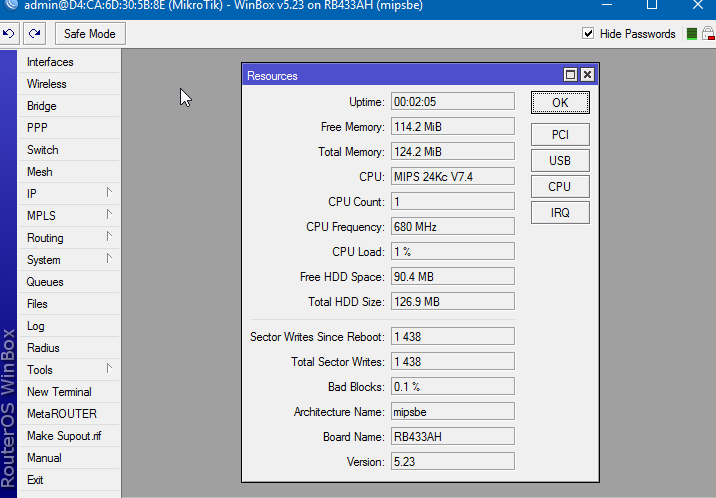Select Exit in sidebar
The image size is (716, 498).
coord(68,480)
